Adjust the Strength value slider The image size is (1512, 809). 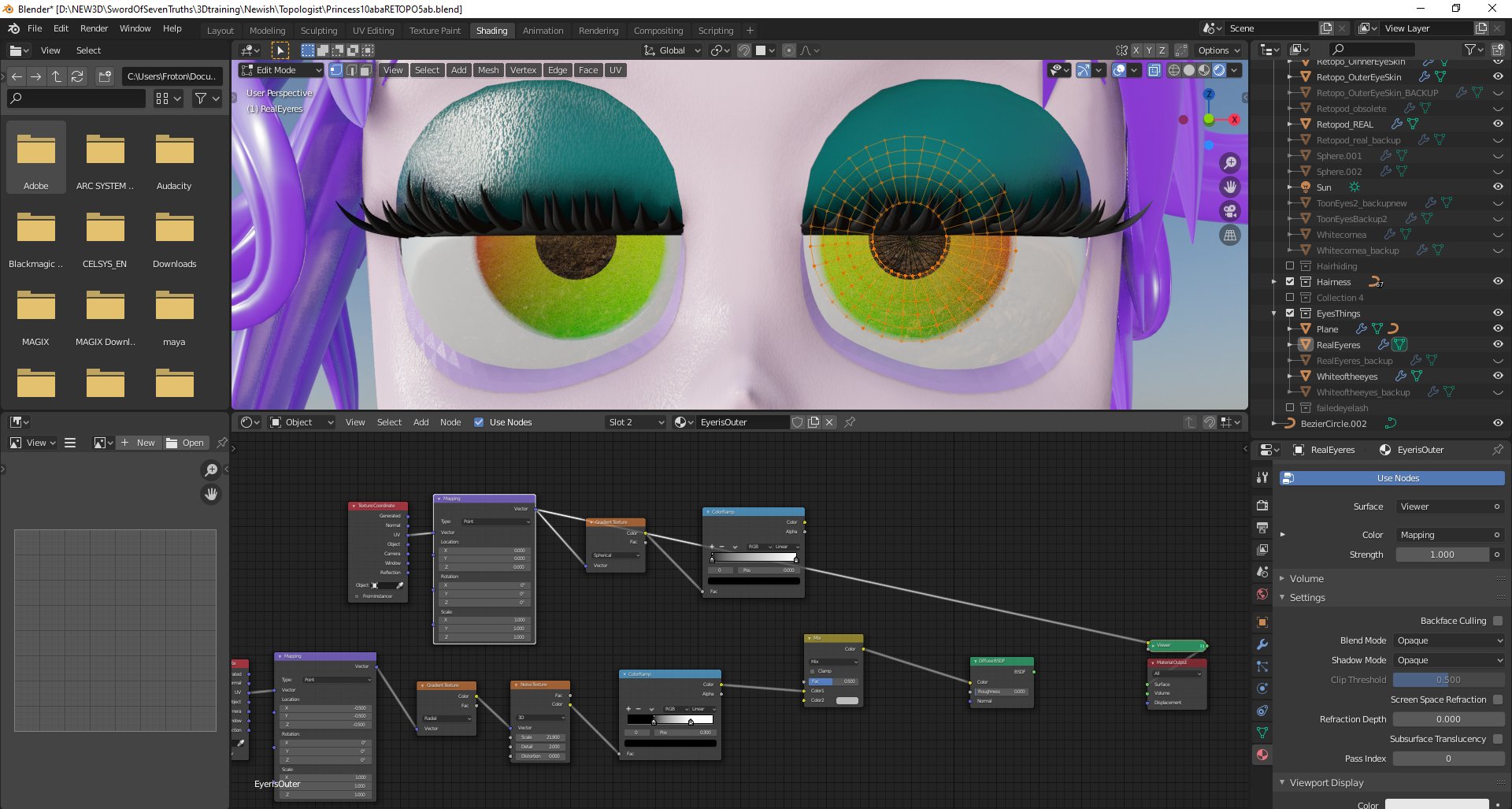pyautogui.click(x=1443, y=555)
